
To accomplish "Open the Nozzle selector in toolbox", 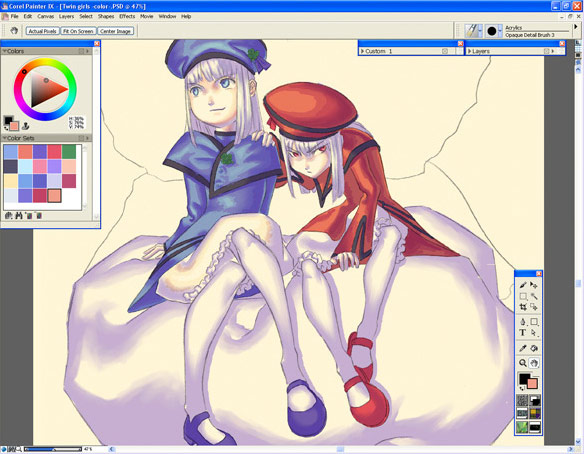I will pyautogui.click(x=535, y=427).
